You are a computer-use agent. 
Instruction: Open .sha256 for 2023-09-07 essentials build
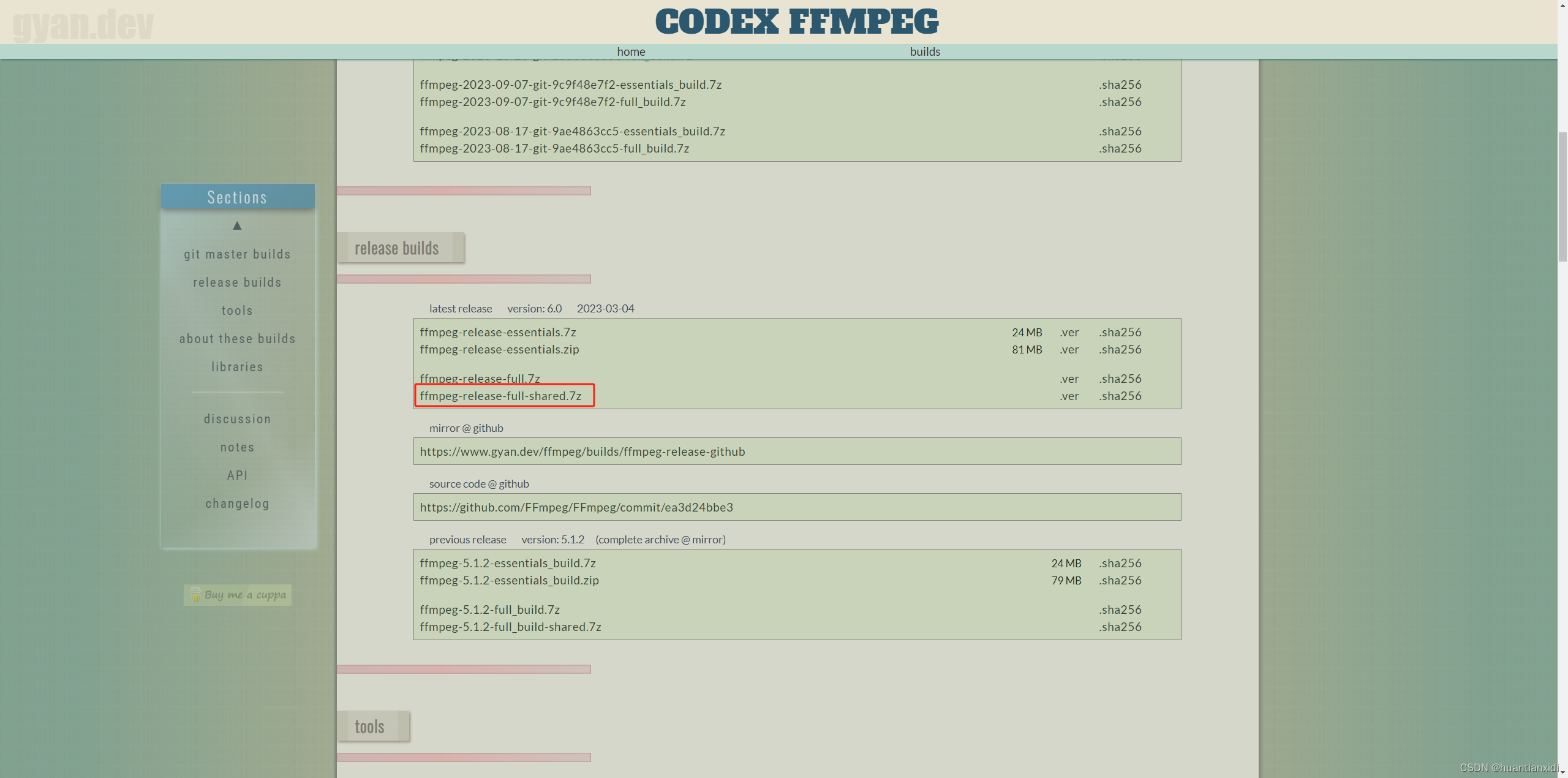[1120, 85]
